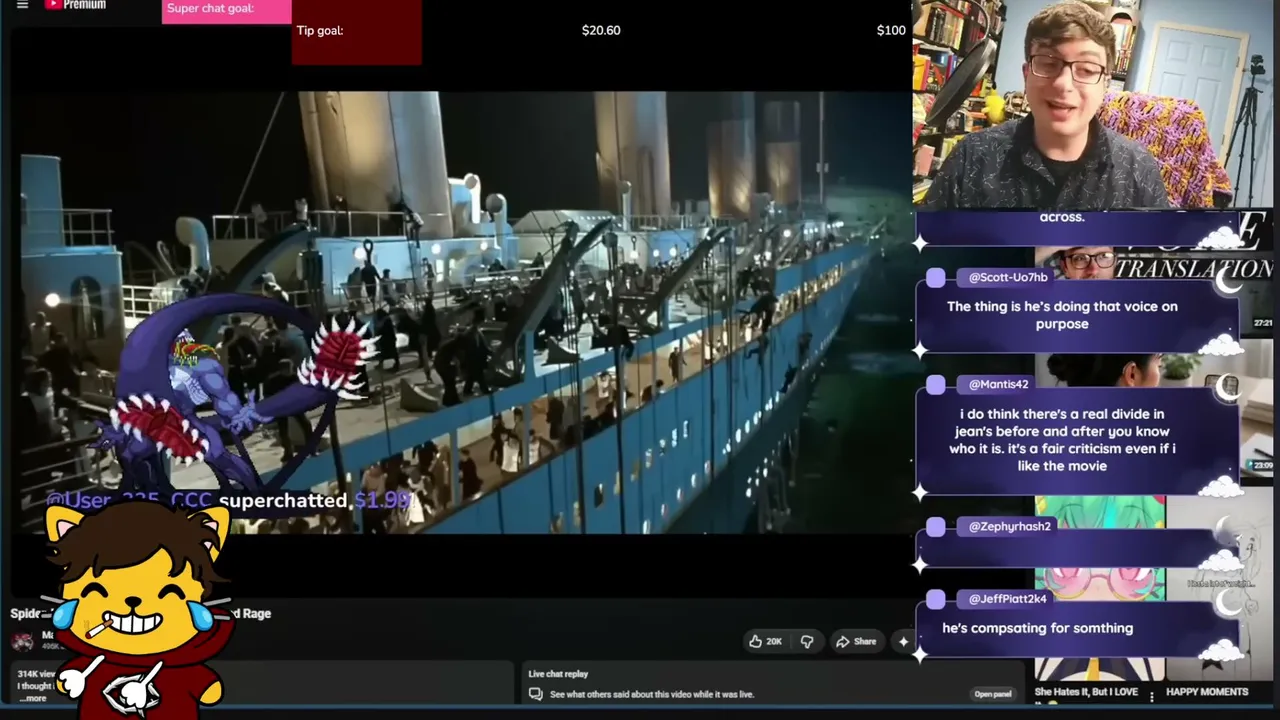
Task: Click the '$100' tip goal target
Action: [x=891, y=30]
